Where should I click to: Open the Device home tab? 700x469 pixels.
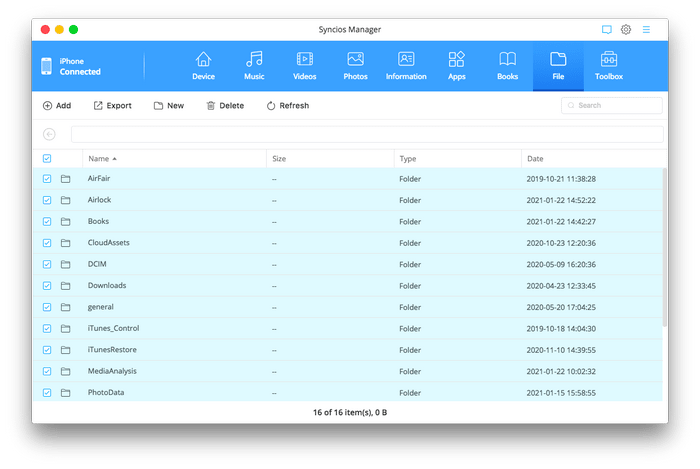click(x=204, y=66)
